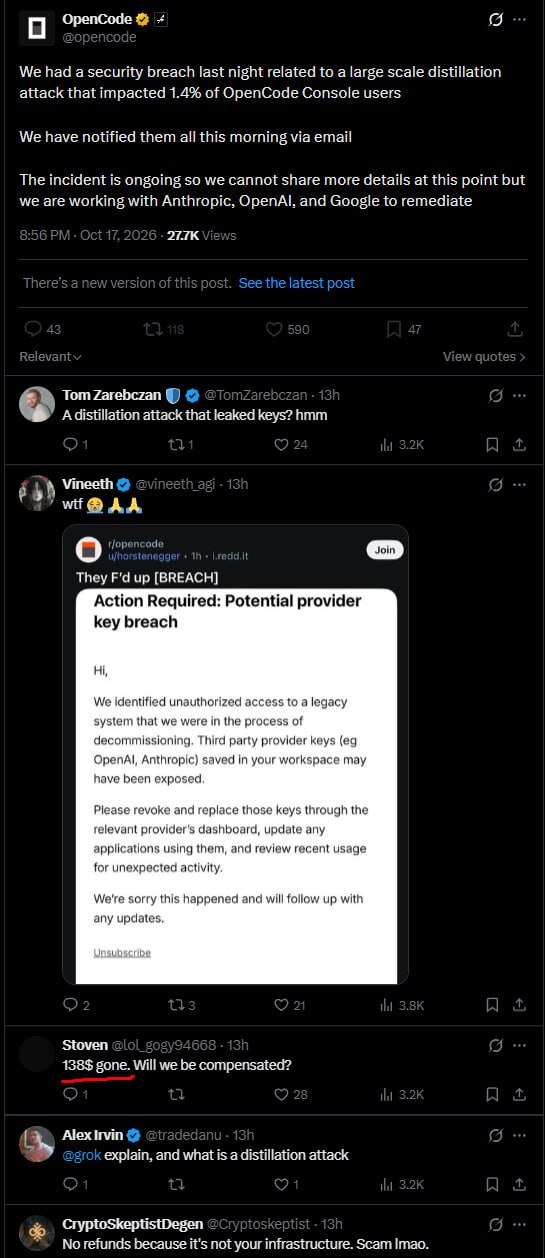Viewport: 545px width, 1258px height.
Task: Share Alex Irvin's reply to grok
Action: [x=519, y=1184]
